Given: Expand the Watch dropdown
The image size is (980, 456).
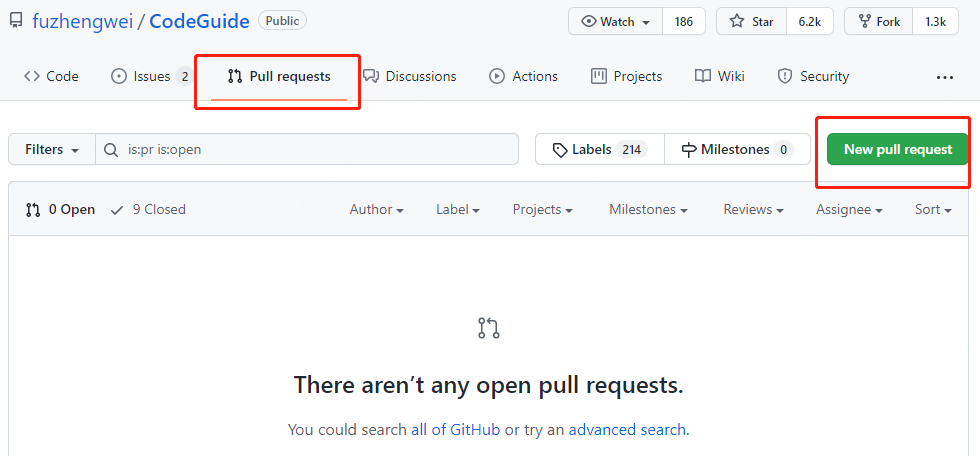Looking at the screenshot, I should (616, 22).
